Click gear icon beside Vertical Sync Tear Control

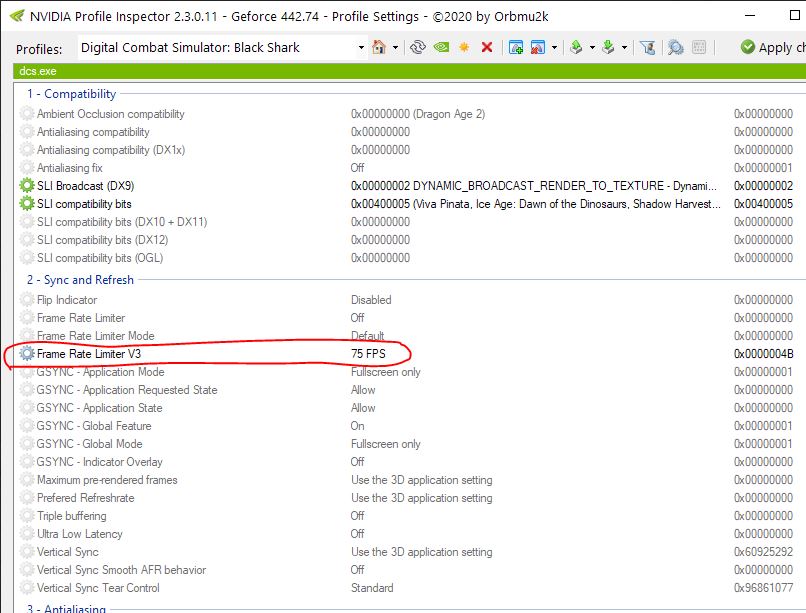point(27,587)
